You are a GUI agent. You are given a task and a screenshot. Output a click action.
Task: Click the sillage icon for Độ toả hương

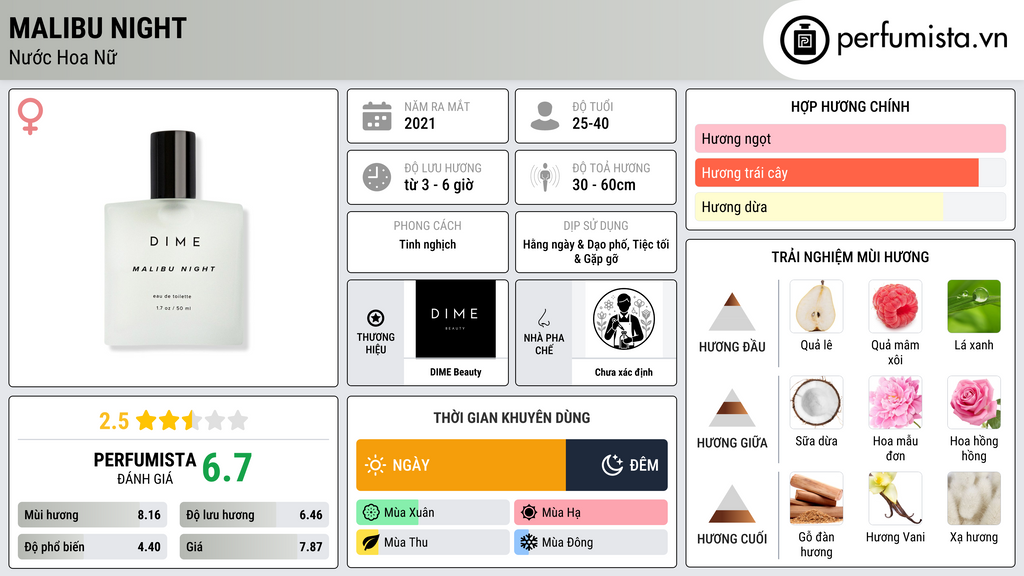545,177
